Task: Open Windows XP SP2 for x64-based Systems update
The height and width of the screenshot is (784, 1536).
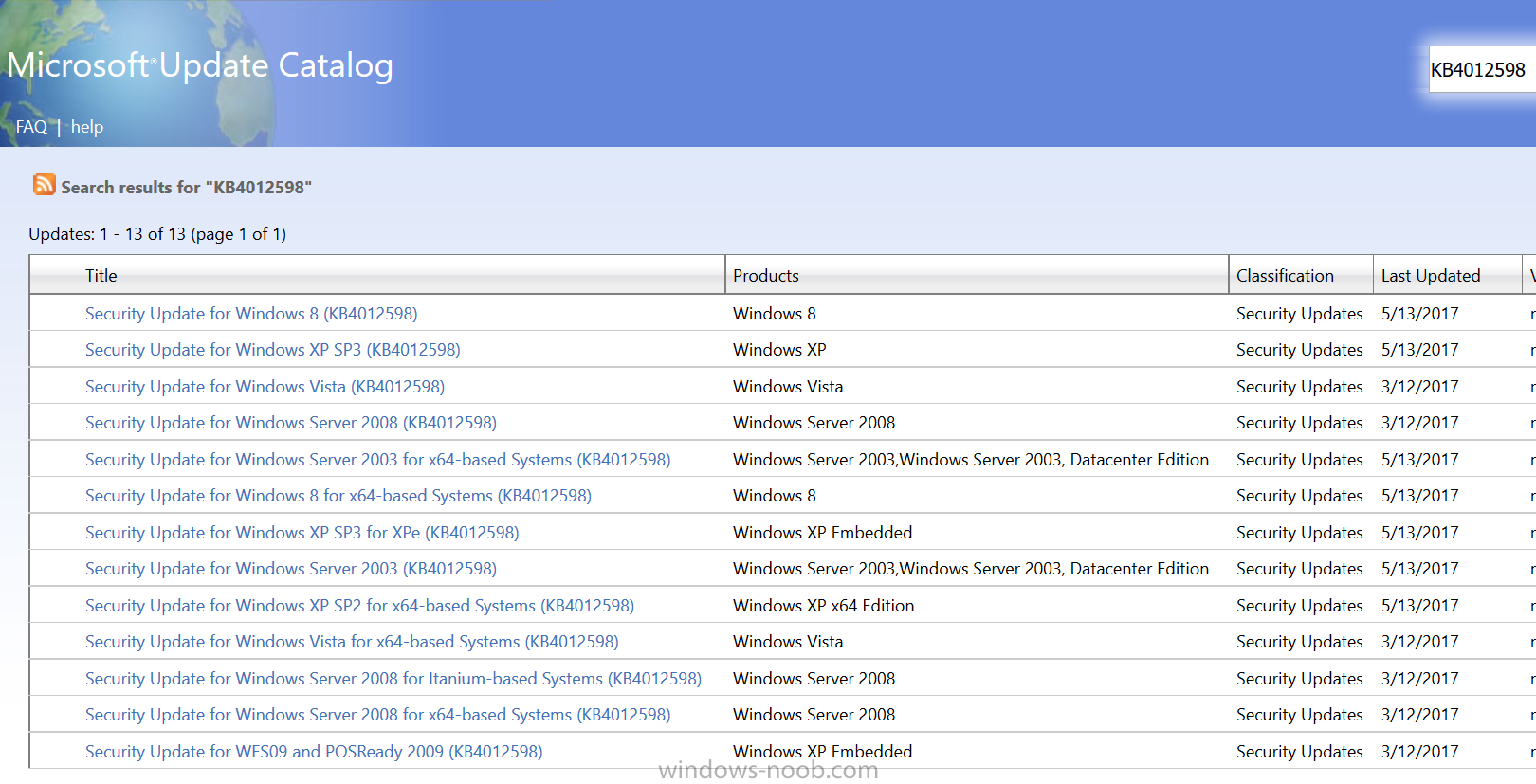Action: pos(359,606)
